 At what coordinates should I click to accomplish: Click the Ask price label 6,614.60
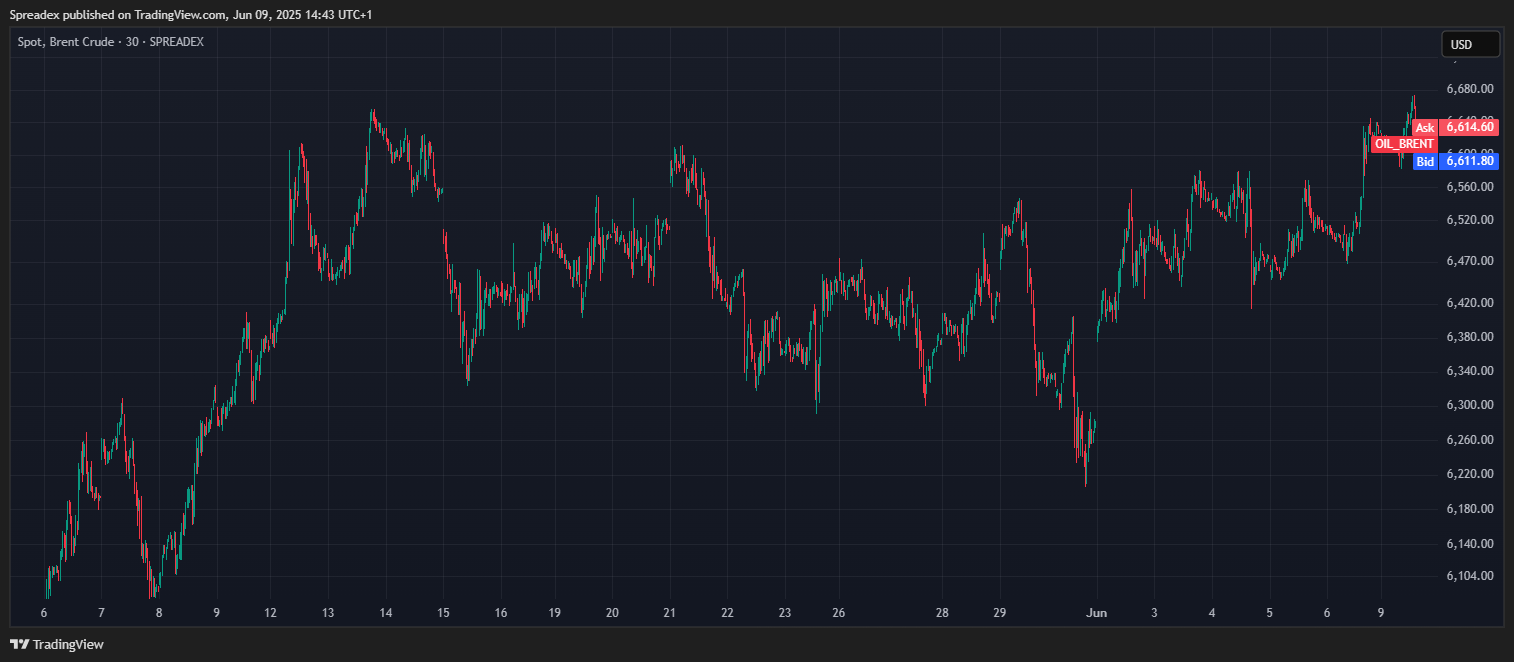(x=1469, y=127)
